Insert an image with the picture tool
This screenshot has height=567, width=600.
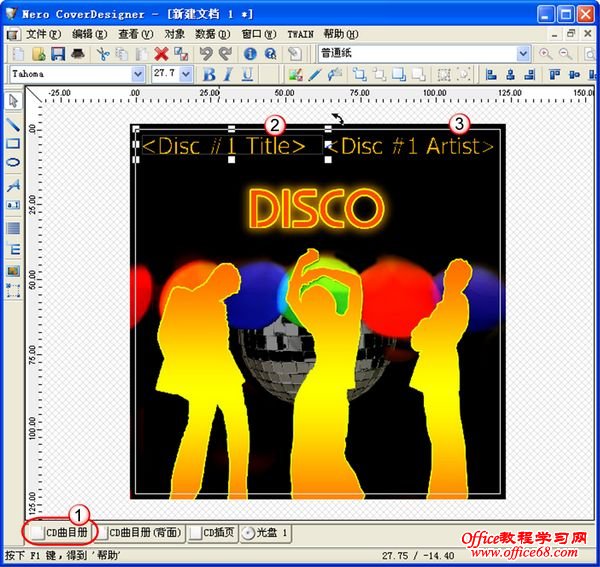[x=13, y=270]
